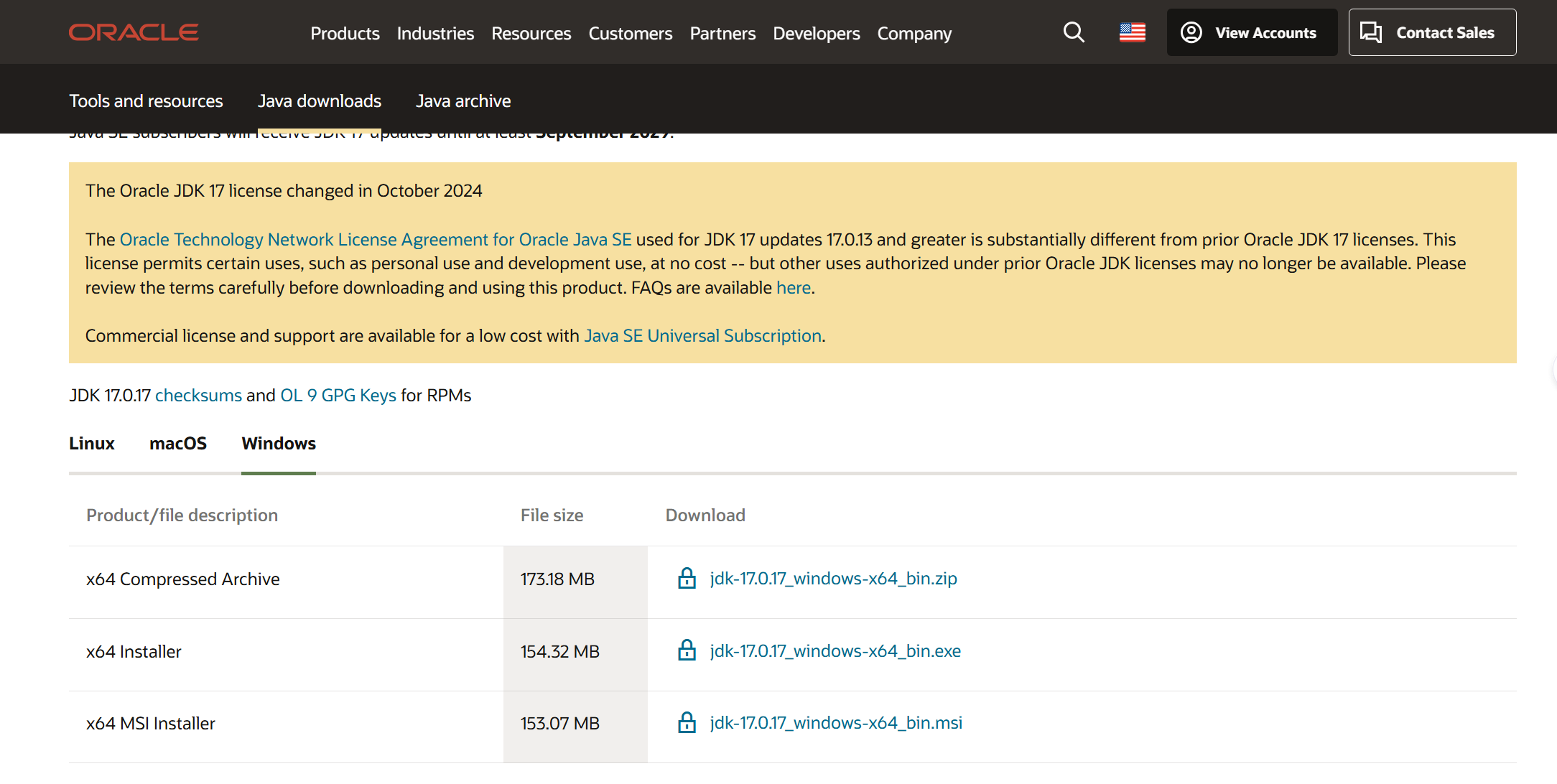
Task: Open the JDK 17.0.17 checksums link
Action: pos(198,396)
